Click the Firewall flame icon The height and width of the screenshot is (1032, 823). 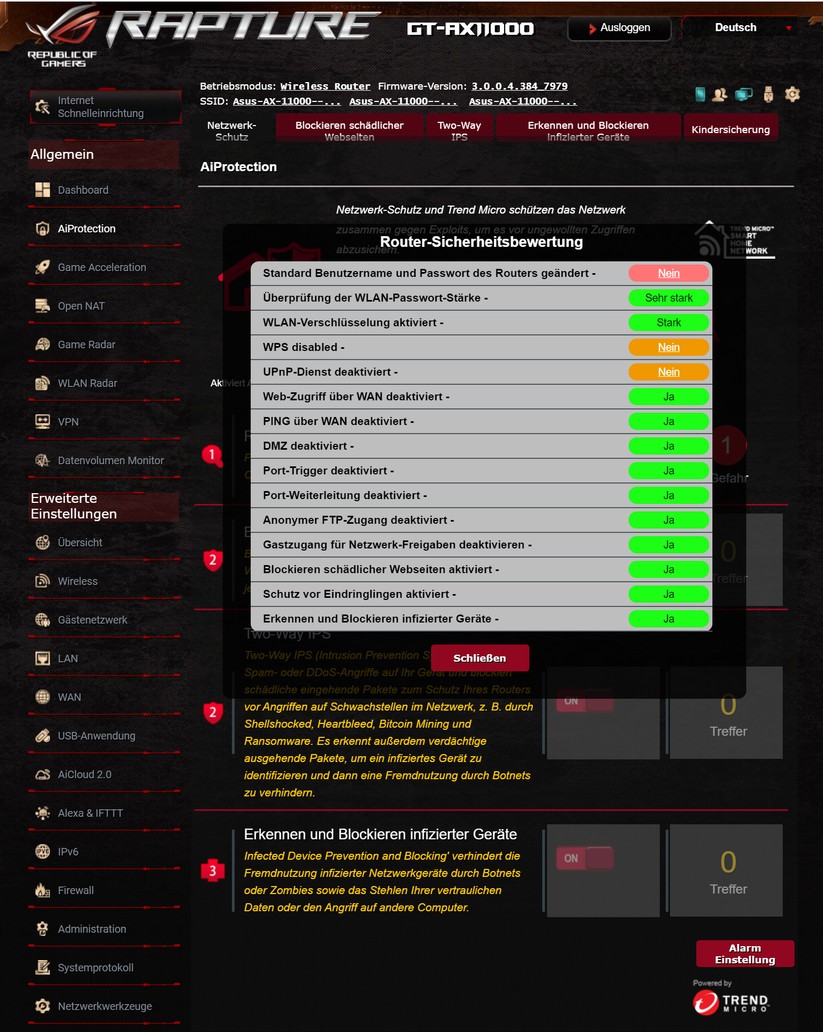(x=42, y=890)
